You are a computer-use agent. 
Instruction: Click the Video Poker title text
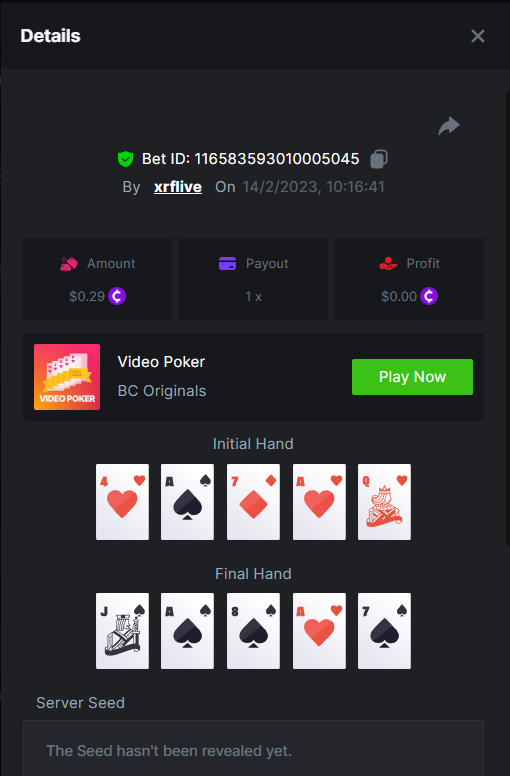(x=161, y=362)
